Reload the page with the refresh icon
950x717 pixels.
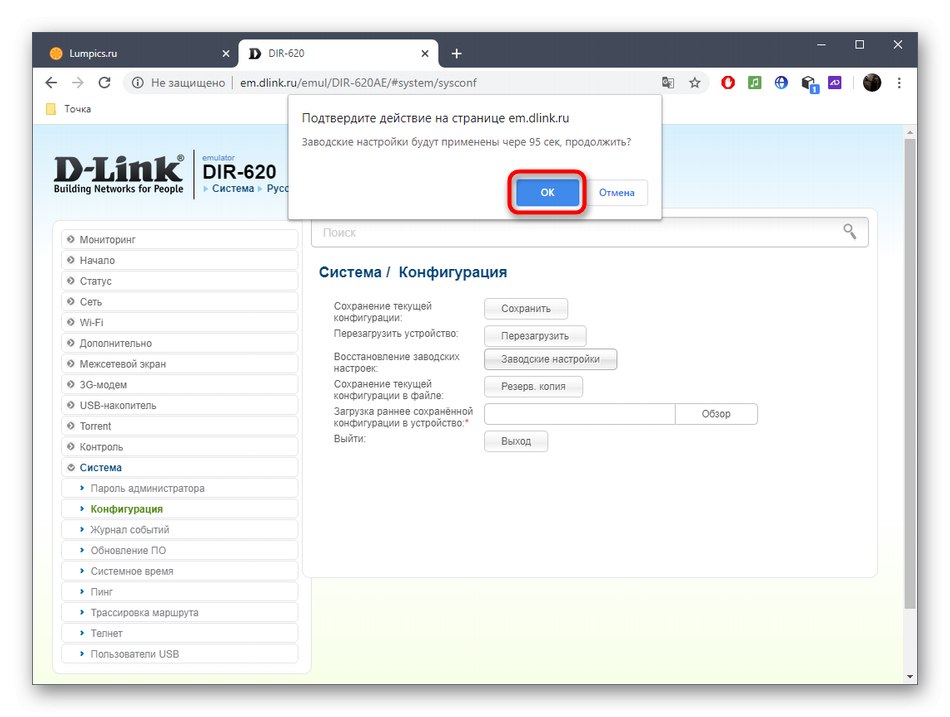[104, 82]
